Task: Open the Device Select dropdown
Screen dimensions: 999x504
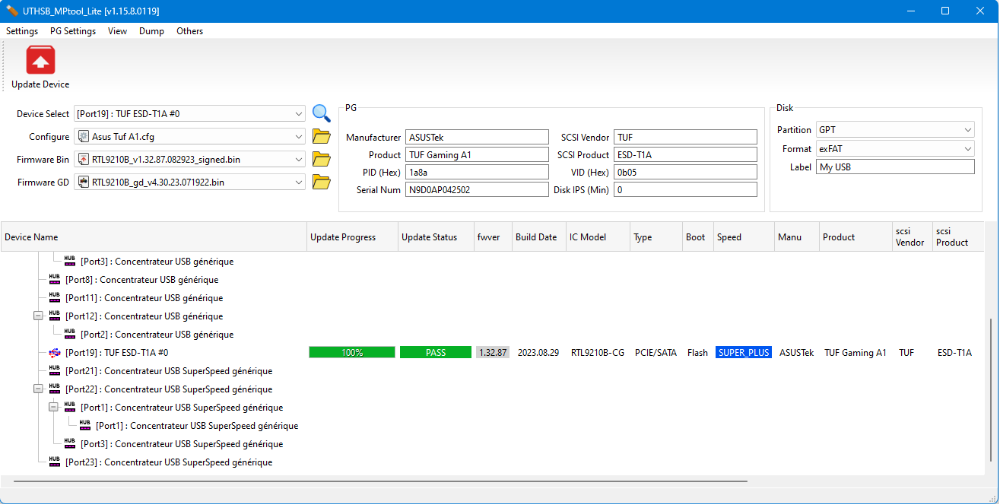Action: pos(299,114)
